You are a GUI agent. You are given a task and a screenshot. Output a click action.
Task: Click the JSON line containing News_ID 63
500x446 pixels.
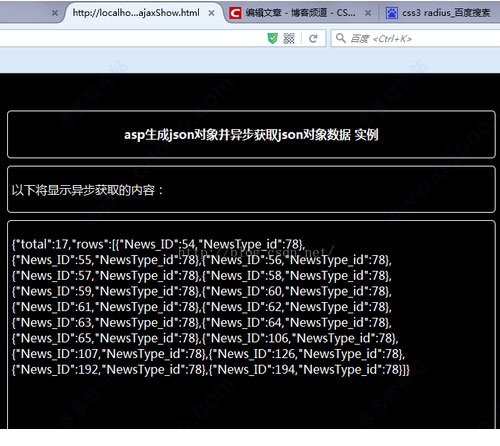(201, 323)
